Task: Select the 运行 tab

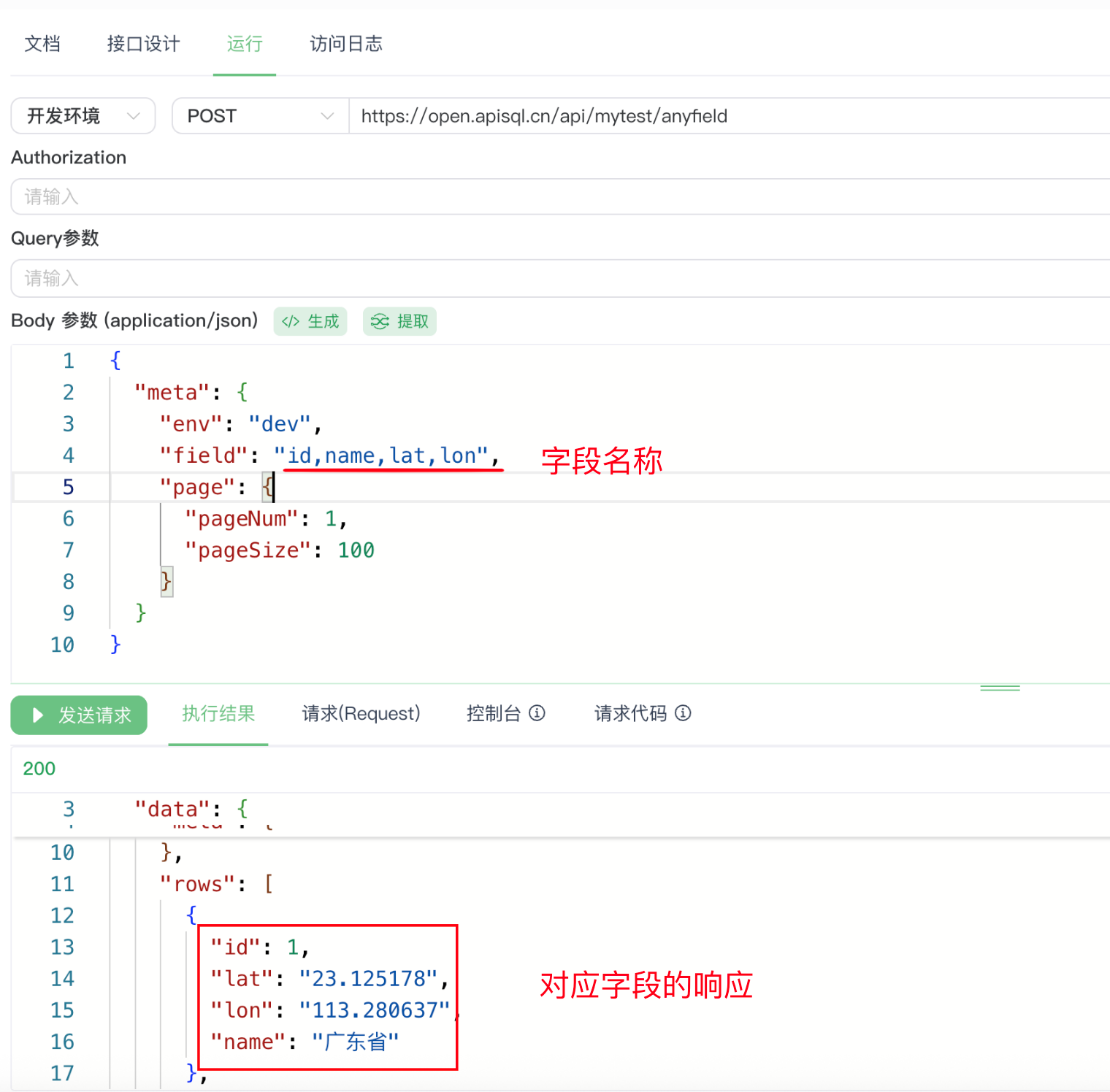Action: click(244, 44)
